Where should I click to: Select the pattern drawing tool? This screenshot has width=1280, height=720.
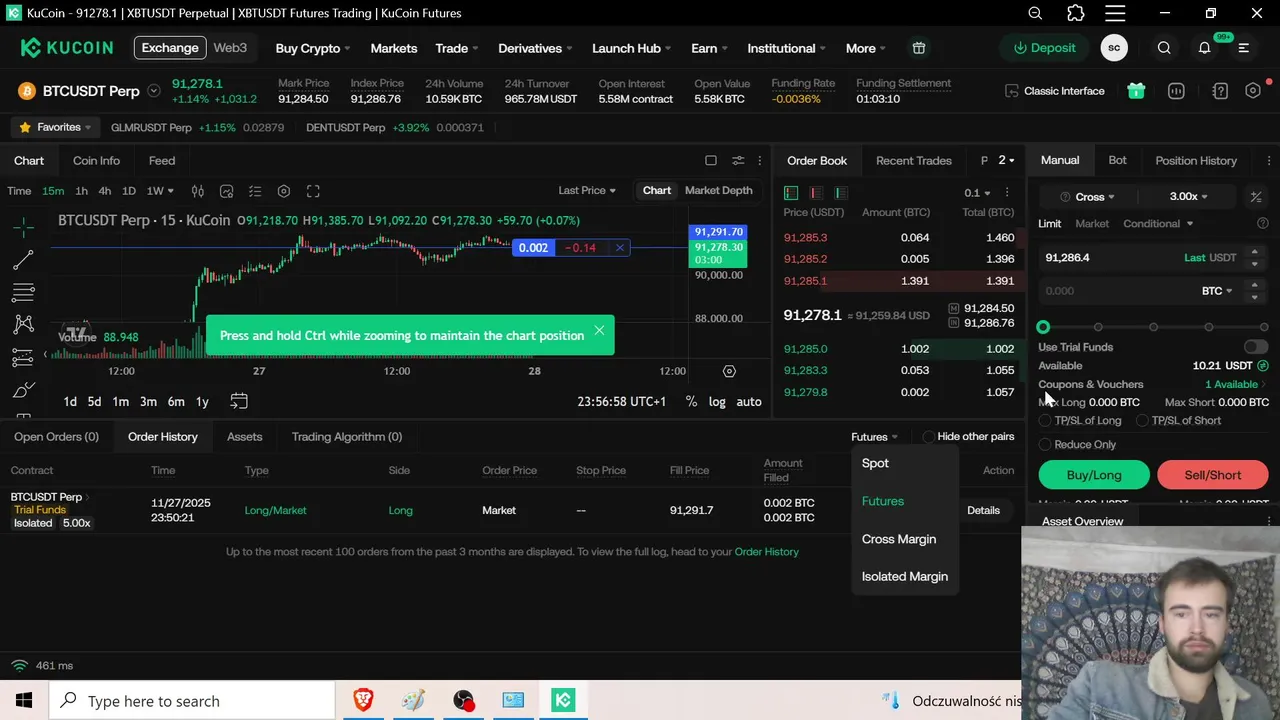tap(23, 325)
